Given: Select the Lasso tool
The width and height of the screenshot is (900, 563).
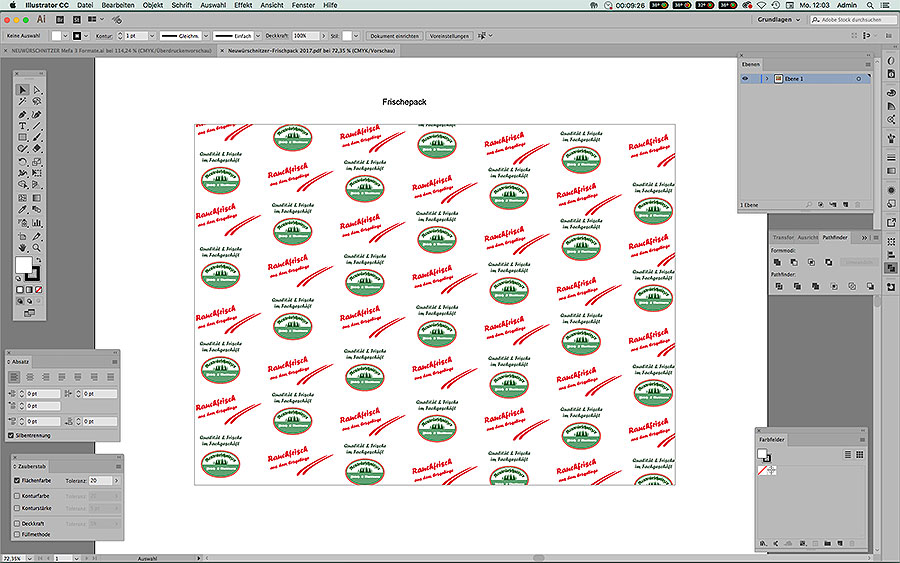Looking at the screenshot, I should [37, 102].
